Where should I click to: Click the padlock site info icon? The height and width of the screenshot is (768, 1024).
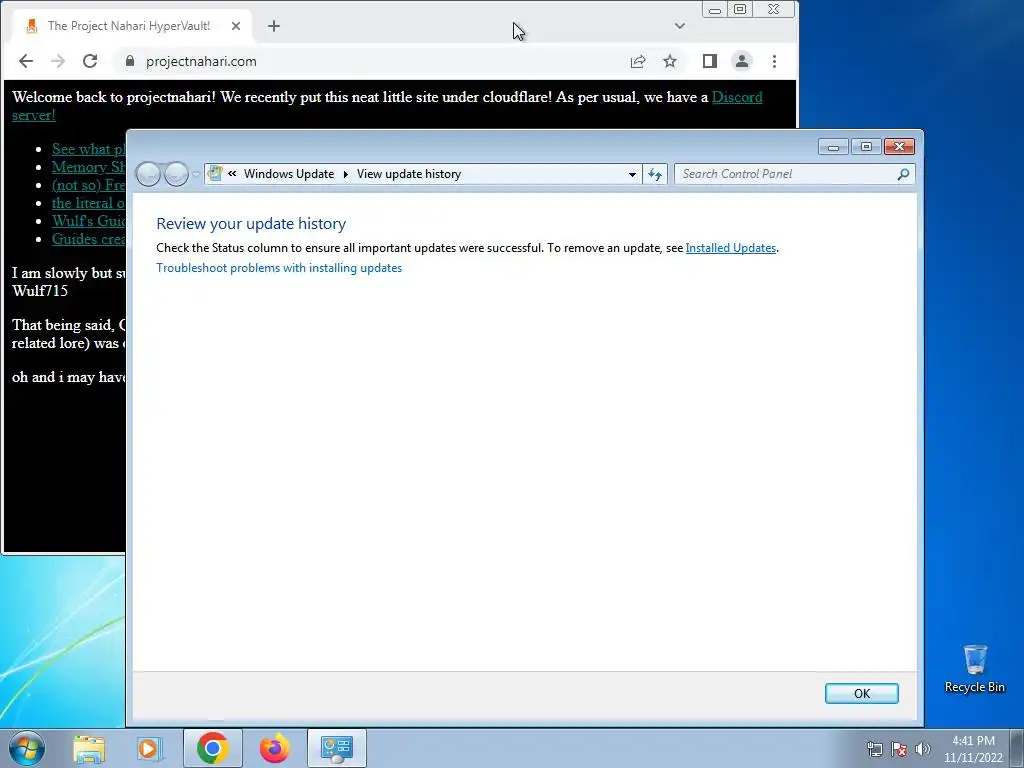pyautogui.click(x=129, y=61)
